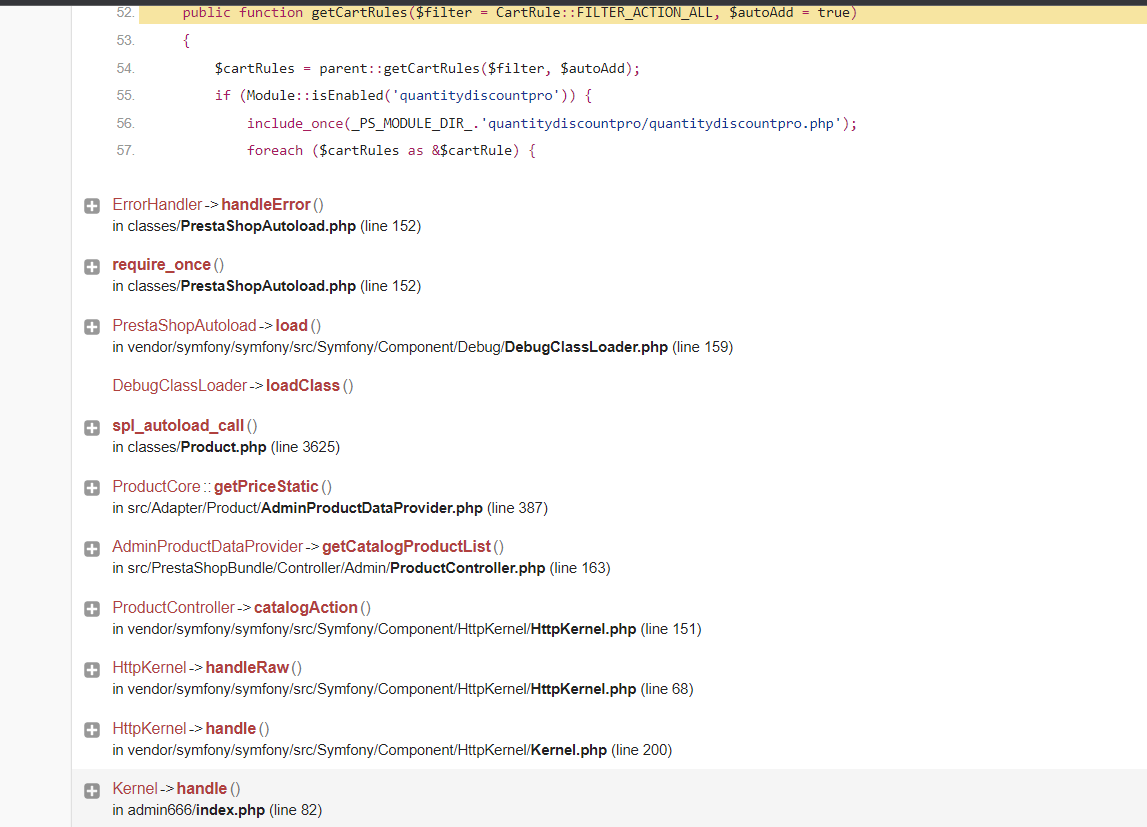Viewport: 1147px width, 827px height.
Task: Click the line number 53
Action: (125, 40)
